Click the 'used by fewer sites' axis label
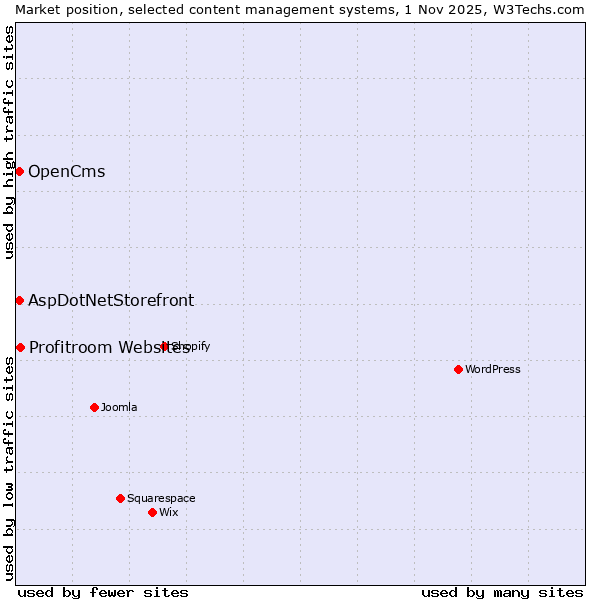 [x=103, y=592]
